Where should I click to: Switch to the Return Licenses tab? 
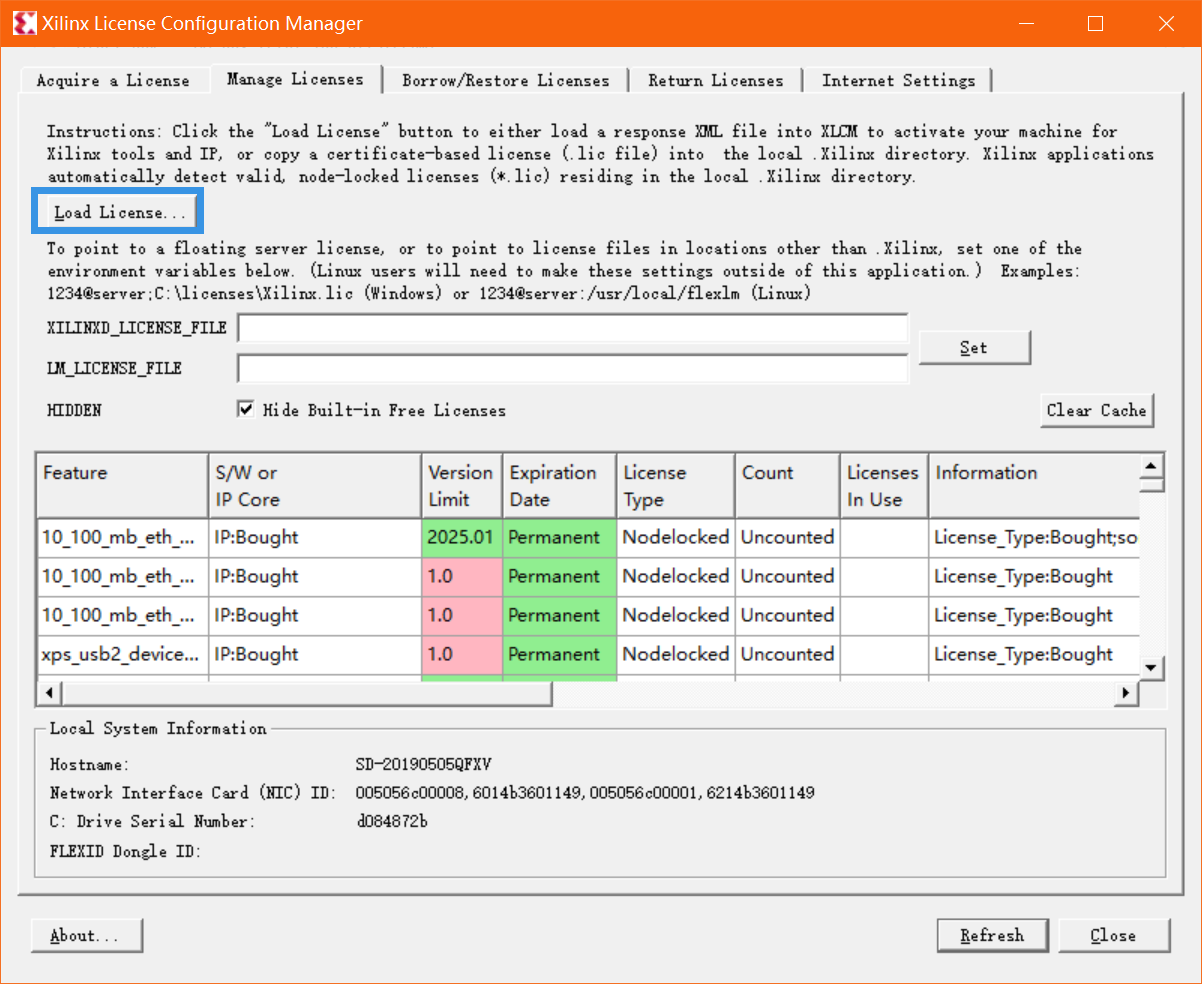pyautogui.click(x=716, y=80)
